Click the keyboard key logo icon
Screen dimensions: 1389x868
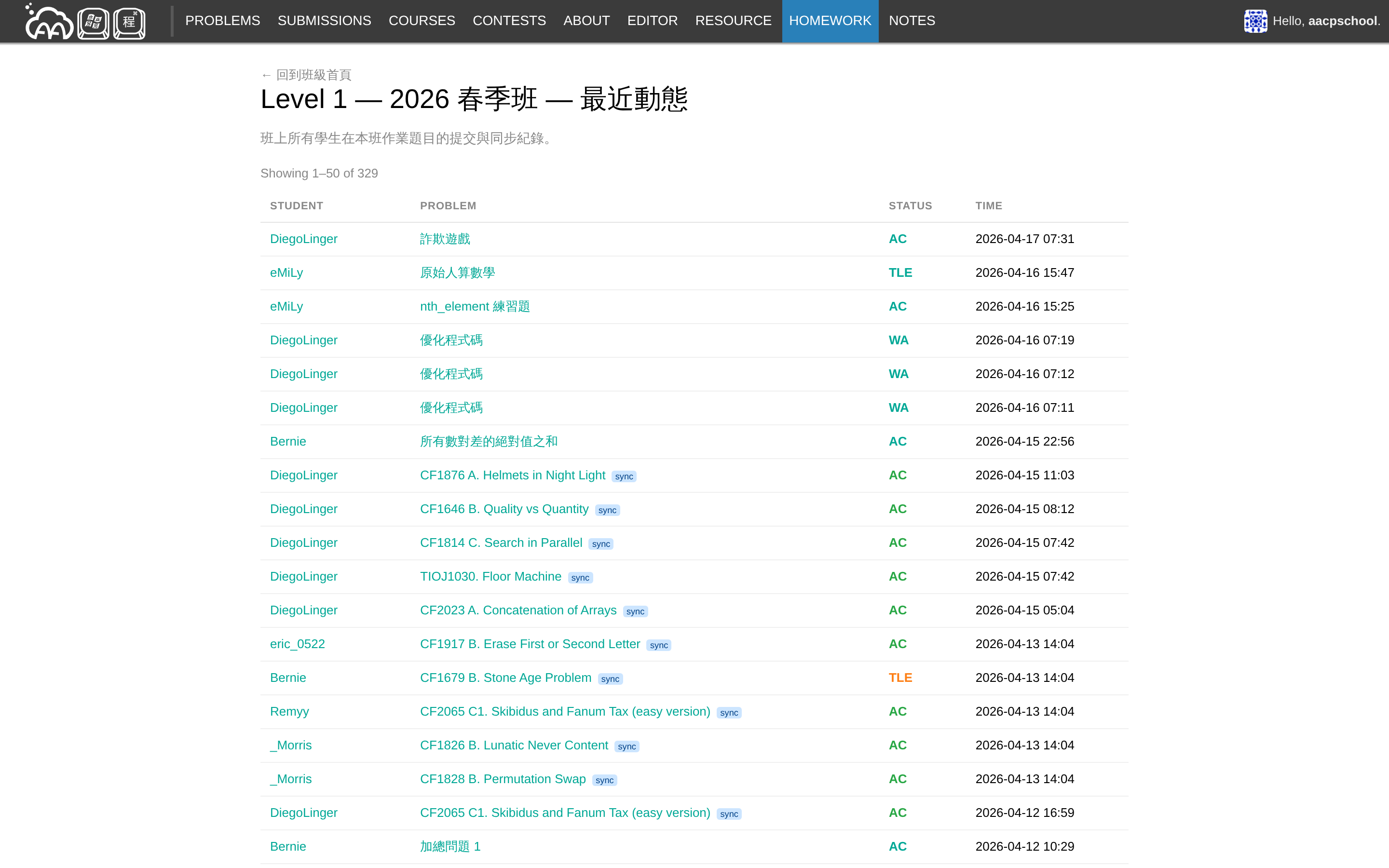tap(93, 23)
